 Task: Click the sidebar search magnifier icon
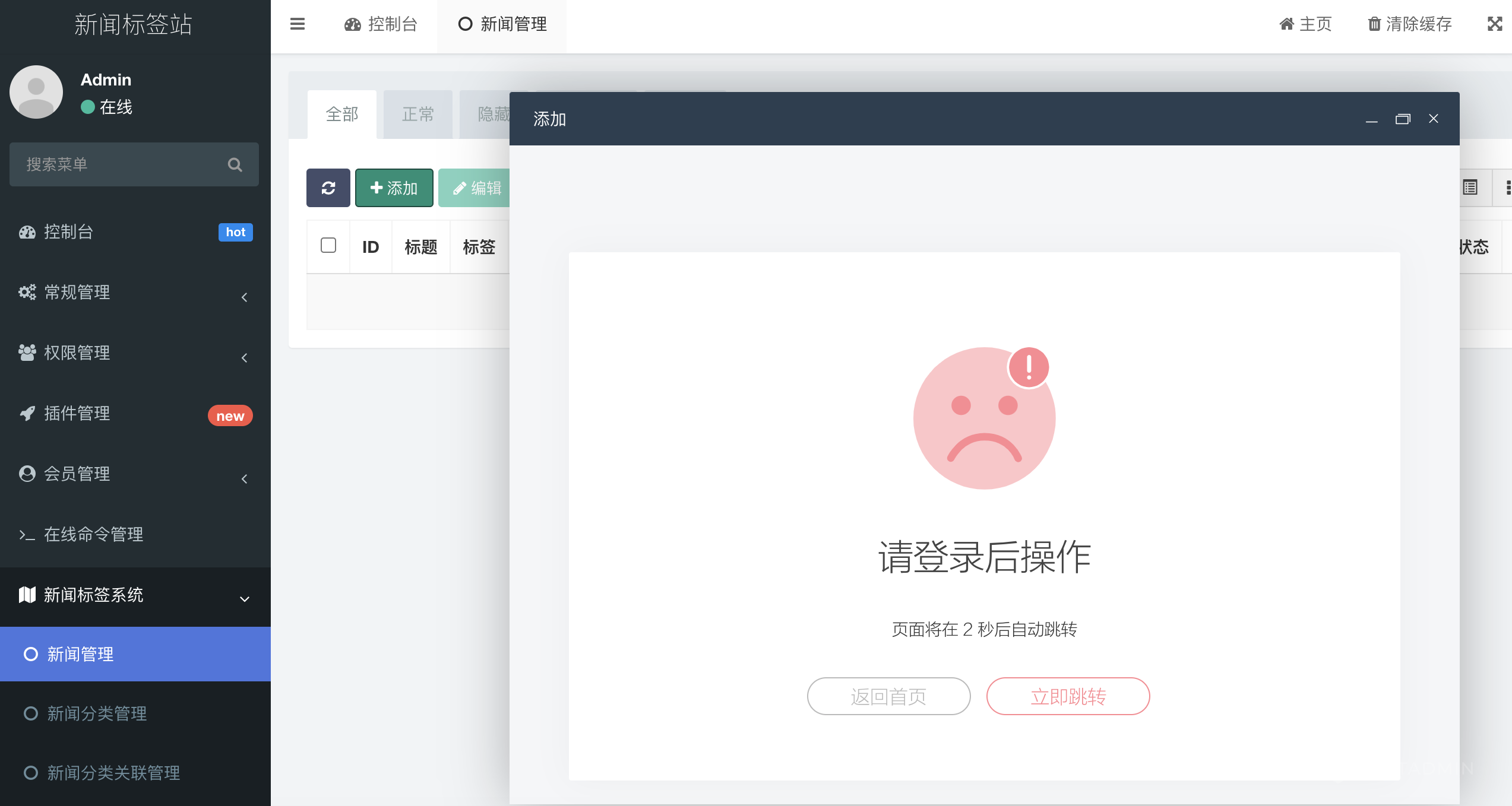235,165
